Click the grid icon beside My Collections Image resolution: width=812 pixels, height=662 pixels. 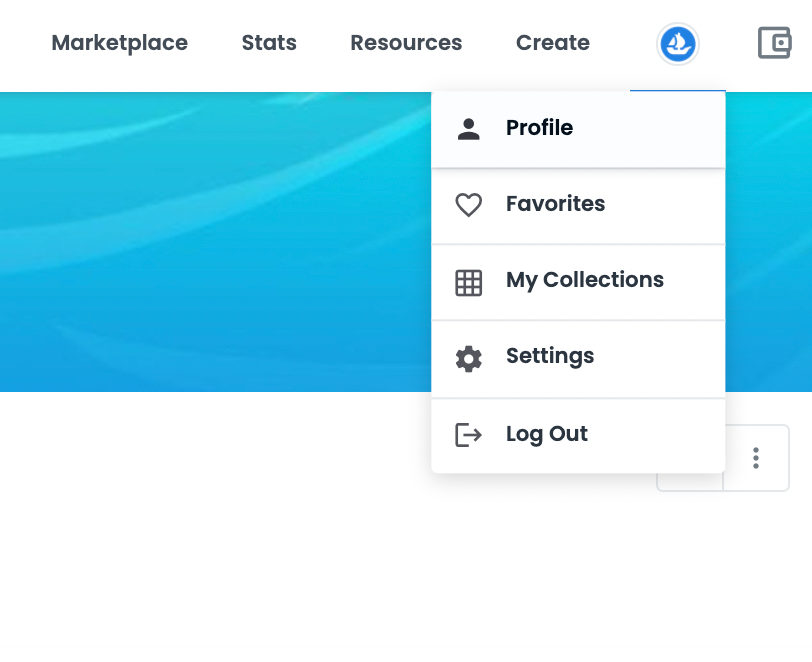pyautogui.click(x=469, y=283)
